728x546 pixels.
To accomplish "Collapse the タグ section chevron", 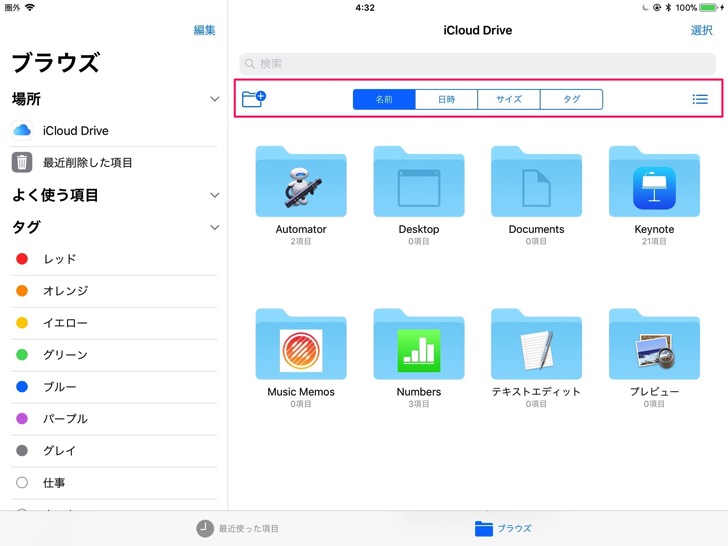I will point(214,228).
